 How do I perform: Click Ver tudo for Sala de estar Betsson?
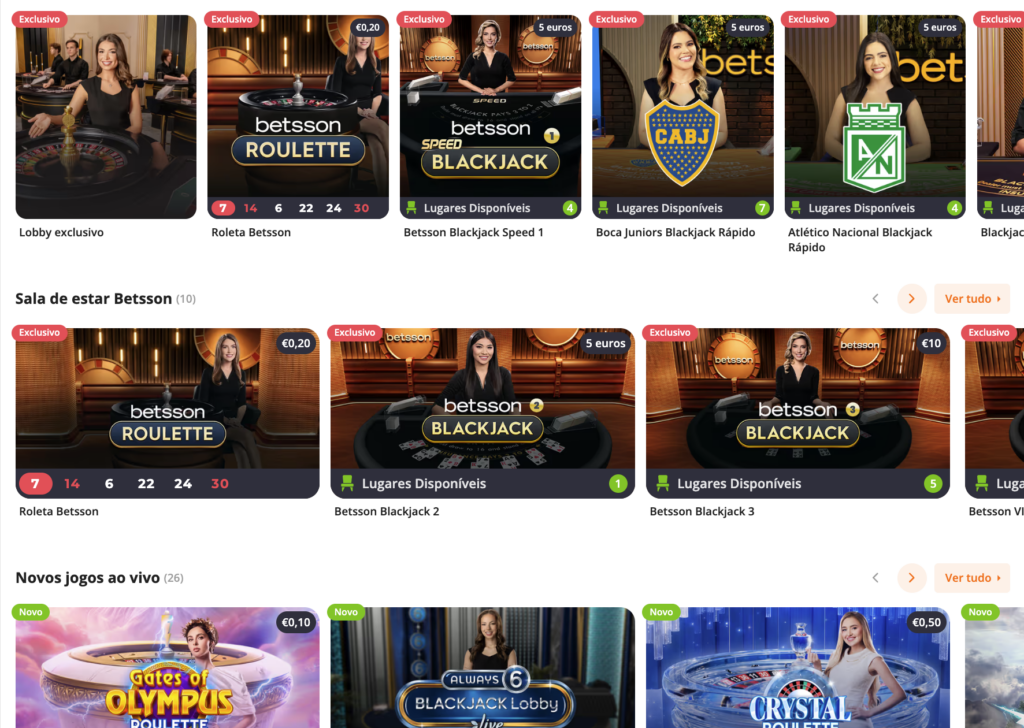click(x=972, y=299)
